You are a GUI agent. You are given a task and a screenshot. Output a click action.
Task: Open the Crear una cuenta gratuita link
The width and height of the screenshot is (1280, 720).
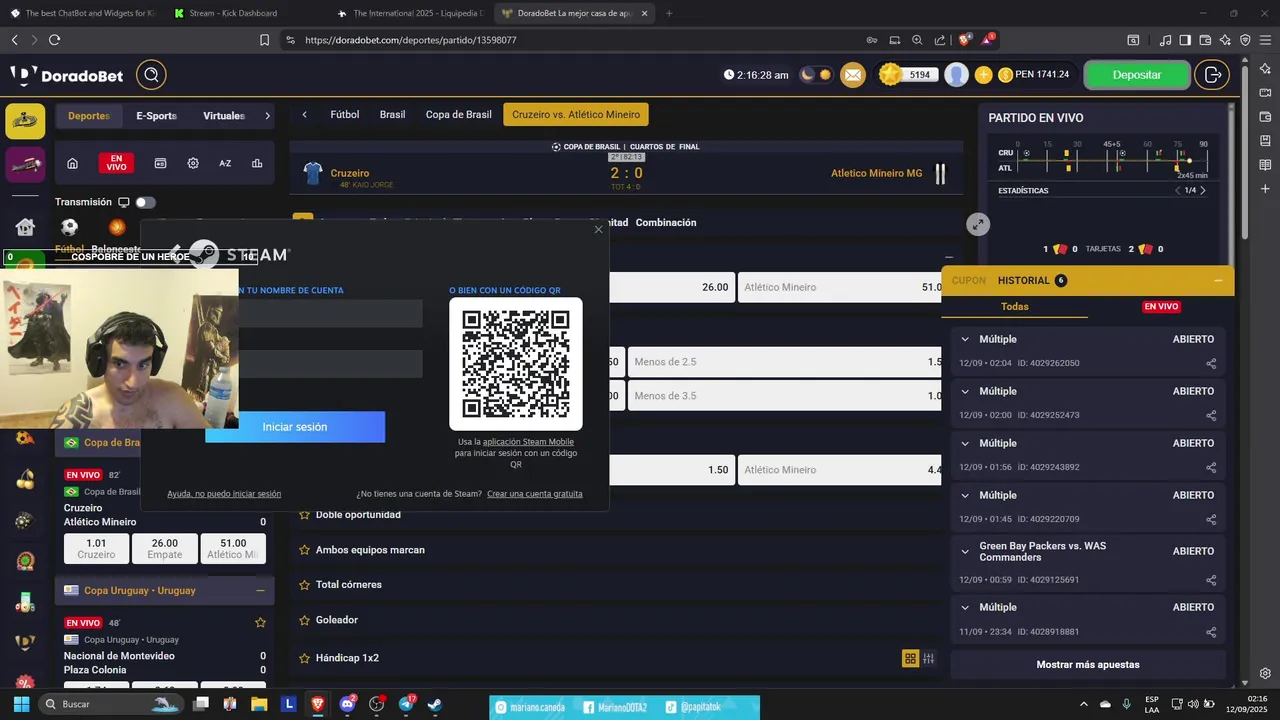pos(535,494)
